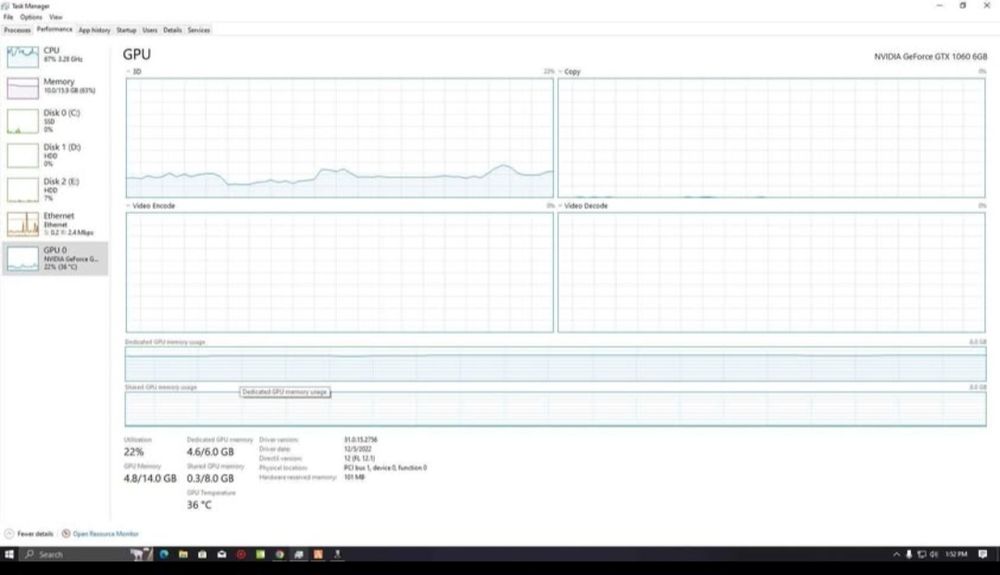
Task: Open network settings from the tray icon
Action: pyautogui.click(x=922, y=554)
